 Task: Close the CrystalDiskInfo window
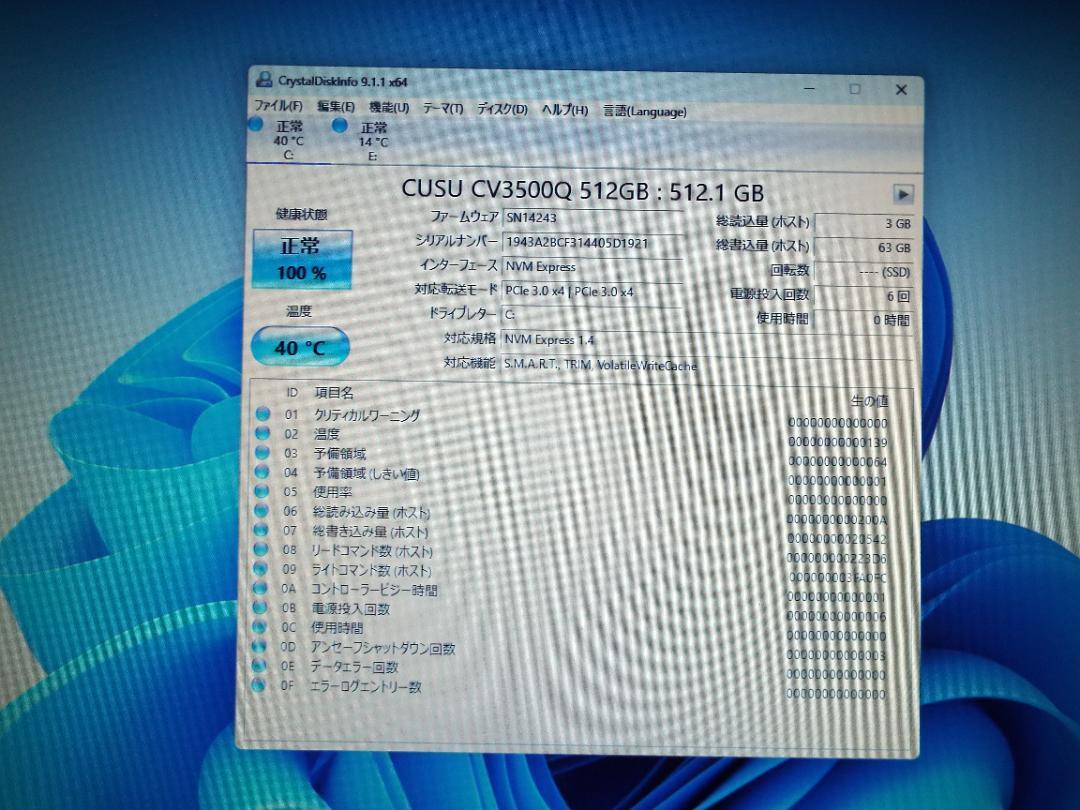901,90
